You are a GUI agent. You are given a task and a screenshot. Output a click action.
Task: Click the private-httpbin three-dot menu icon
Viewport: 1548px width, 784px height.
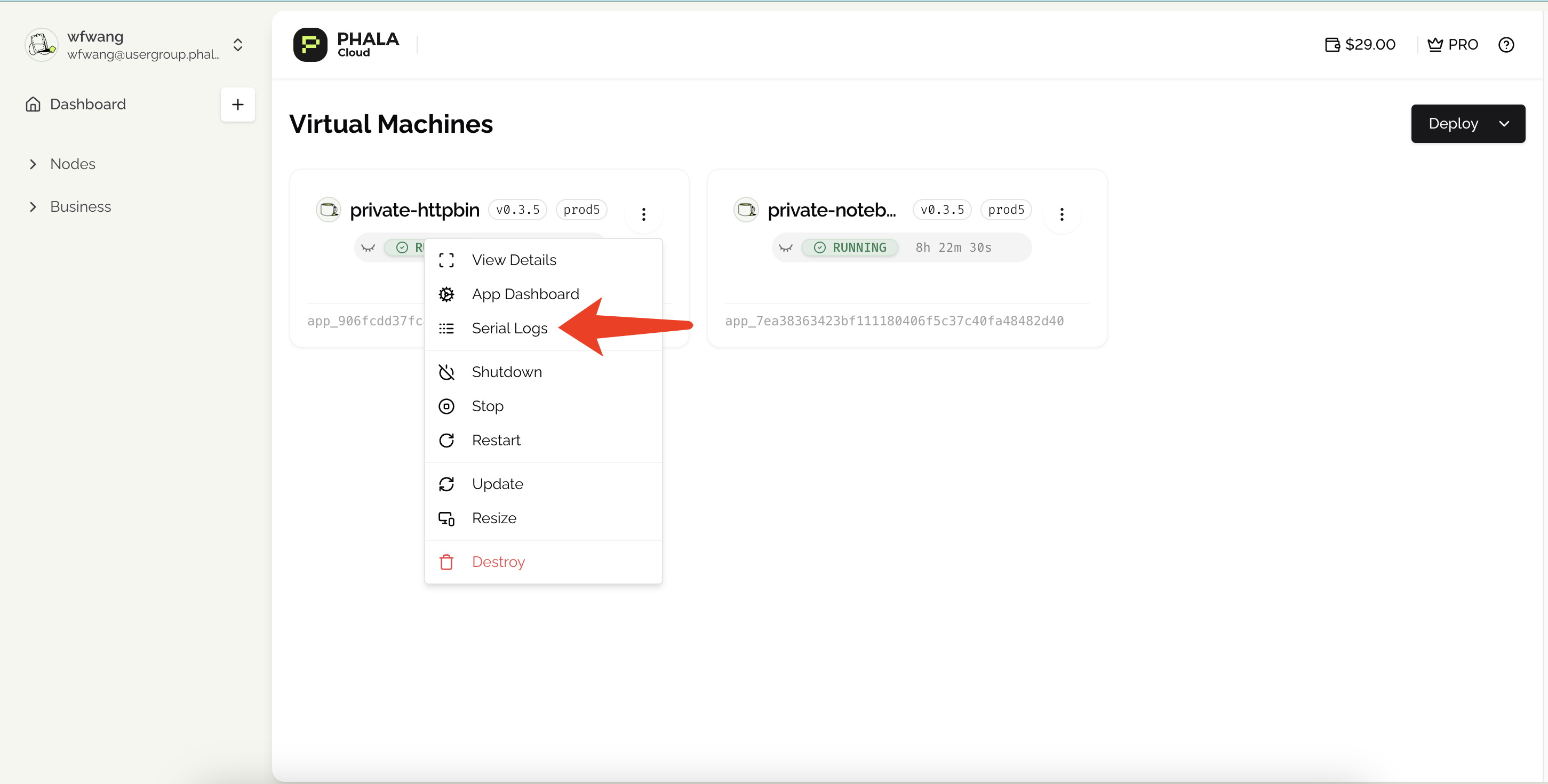pos(643,214)
